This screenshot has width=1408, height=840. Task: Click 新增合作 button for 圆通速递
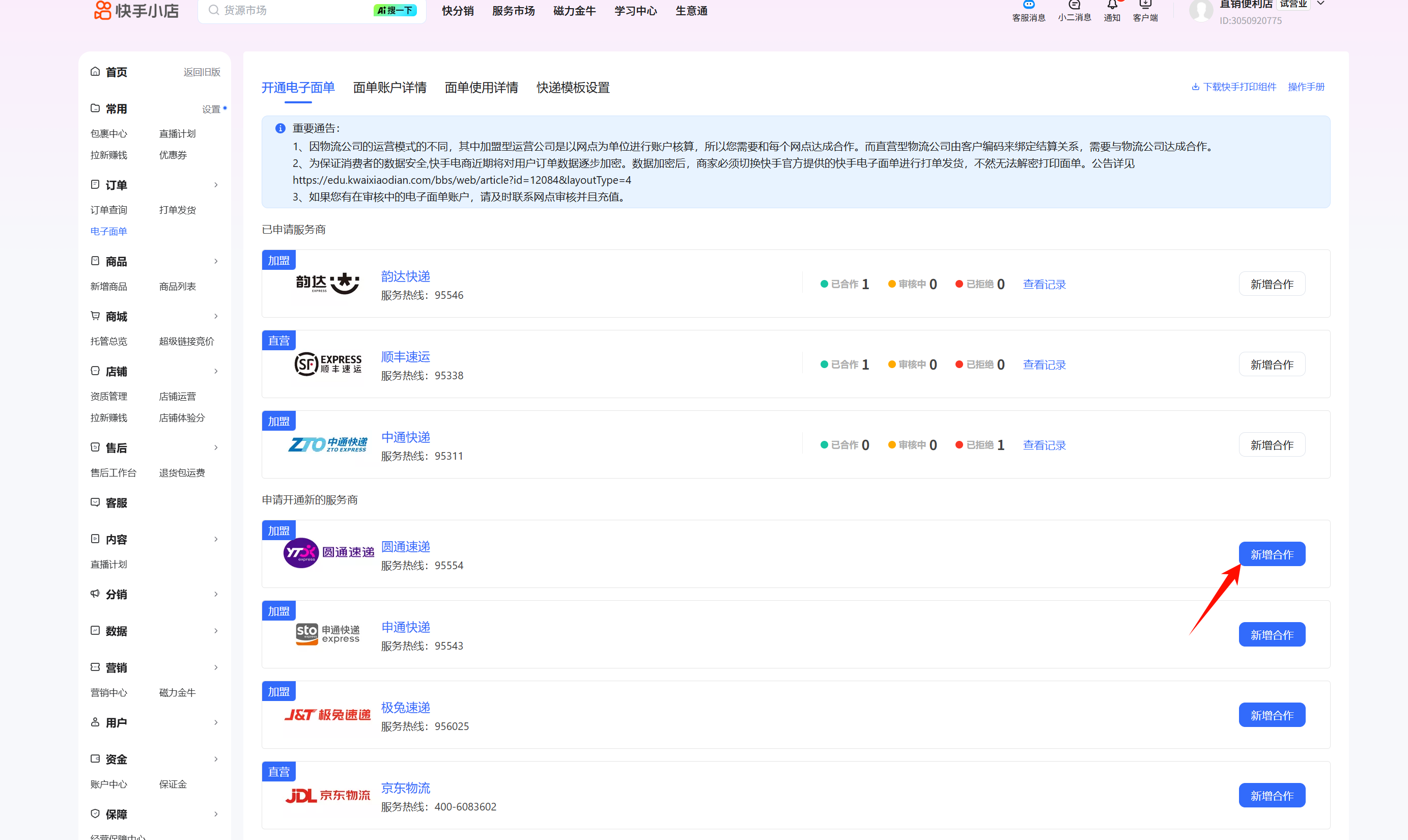(x=1272, y=554)
